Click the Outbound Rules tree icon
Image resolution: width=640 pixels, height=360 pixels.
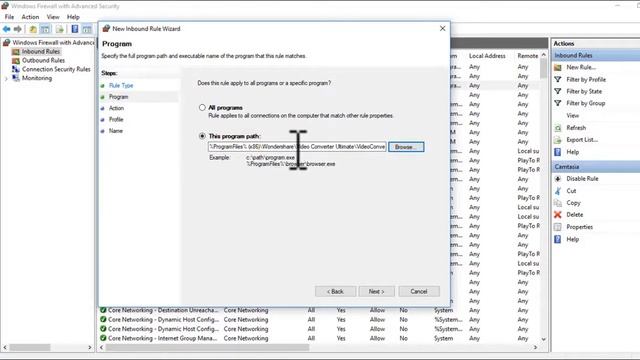[x=16, y=60]
